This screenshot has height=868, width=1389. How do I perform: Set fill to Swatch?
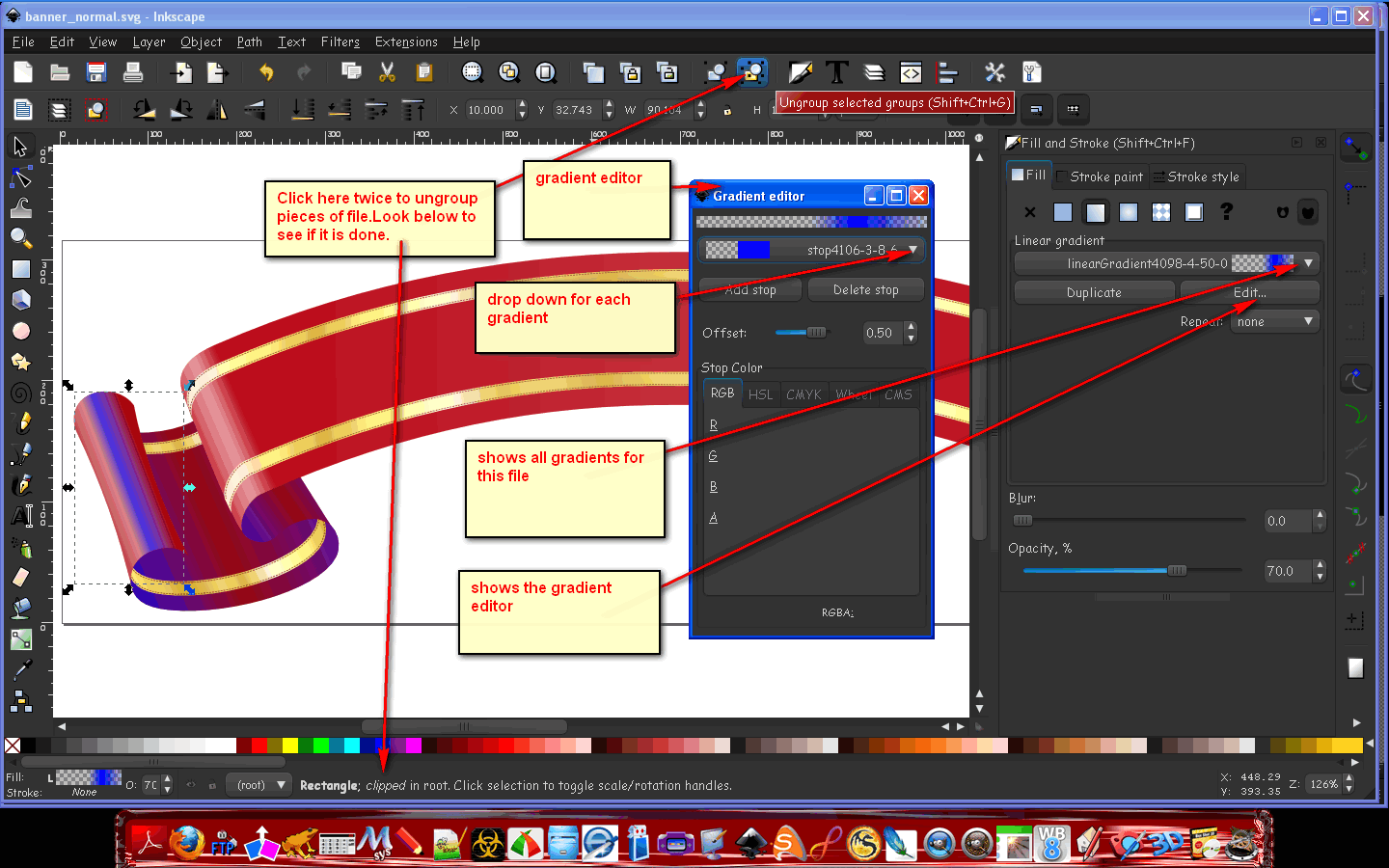1194,212
